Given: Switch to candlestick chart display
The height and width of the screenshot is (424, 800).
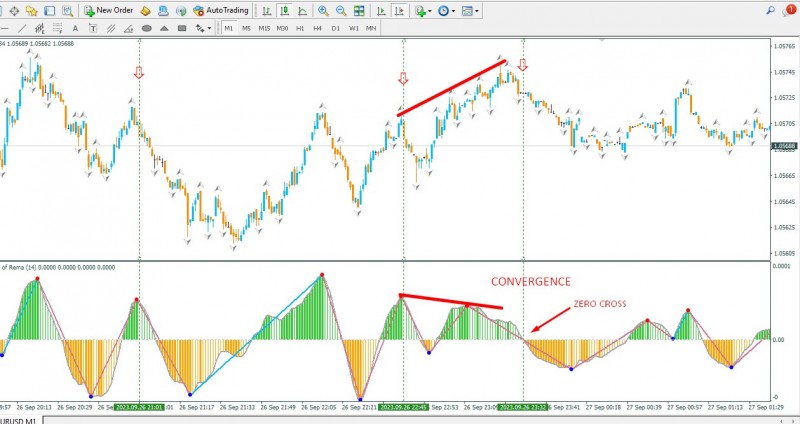Looking at the screenshot, I should (x=285, y=10).
